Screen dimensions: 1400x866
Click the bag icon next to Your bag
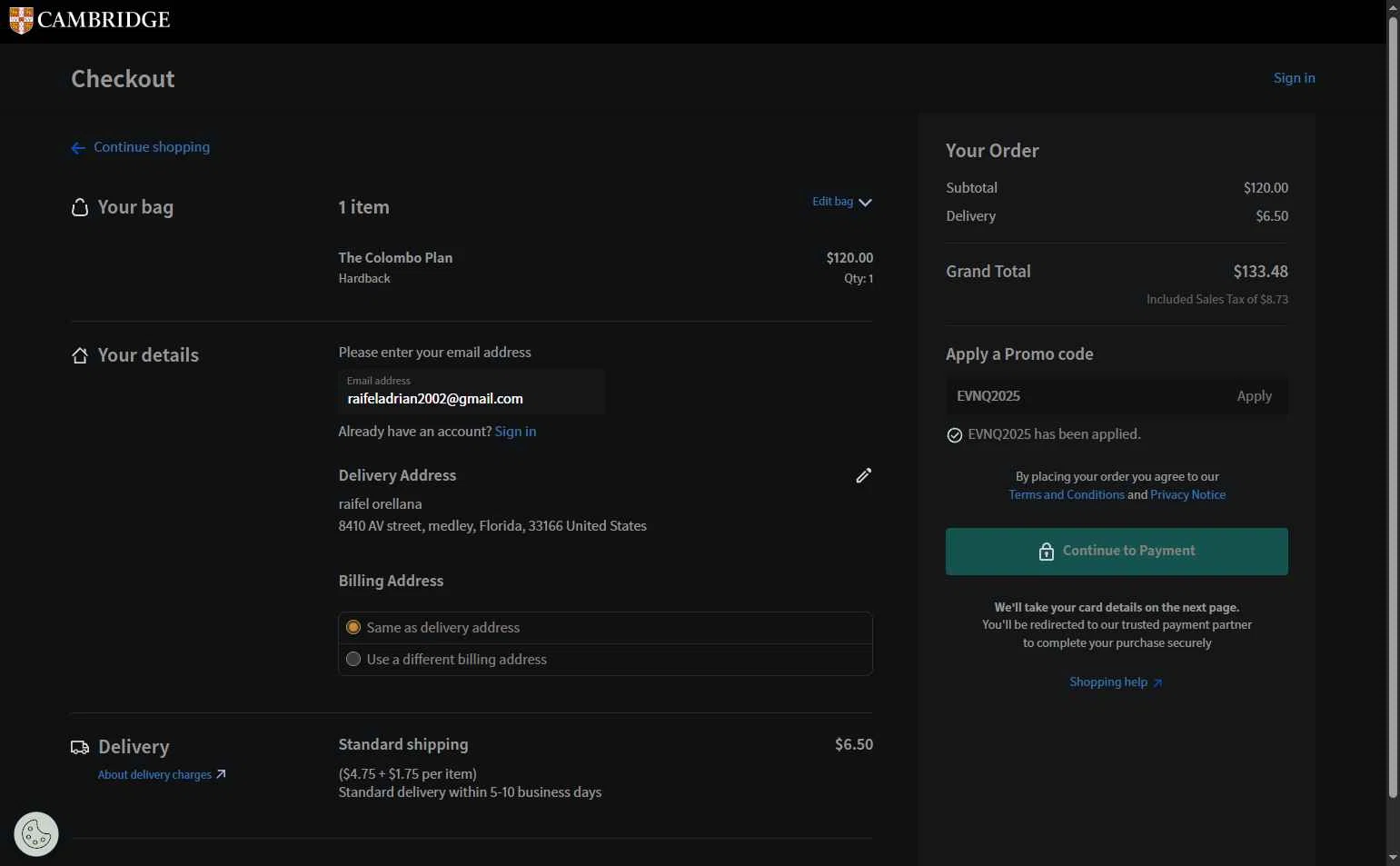[80, 207]
